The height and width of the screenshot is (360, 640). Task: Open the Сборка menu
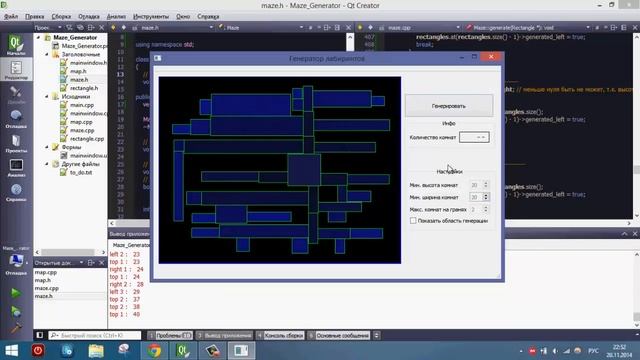pos(61,16)
